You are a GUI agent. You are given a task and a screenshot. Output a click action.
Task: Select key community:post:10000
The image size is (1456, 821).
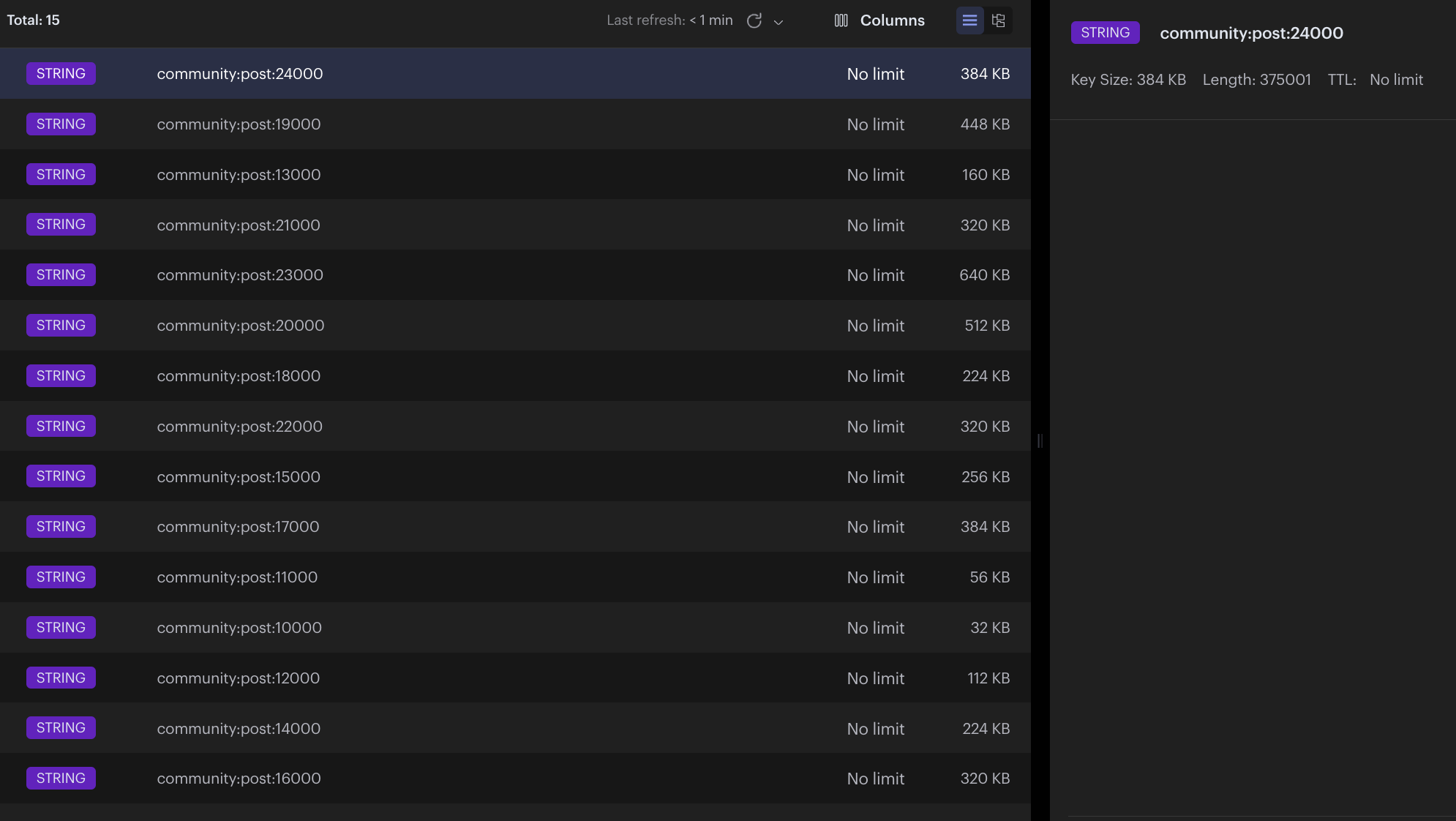(239, 628)
